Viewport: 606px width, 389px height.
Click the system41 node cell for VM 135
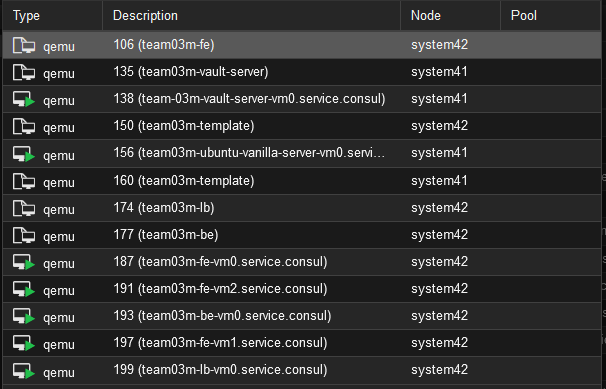click(439, 72)
